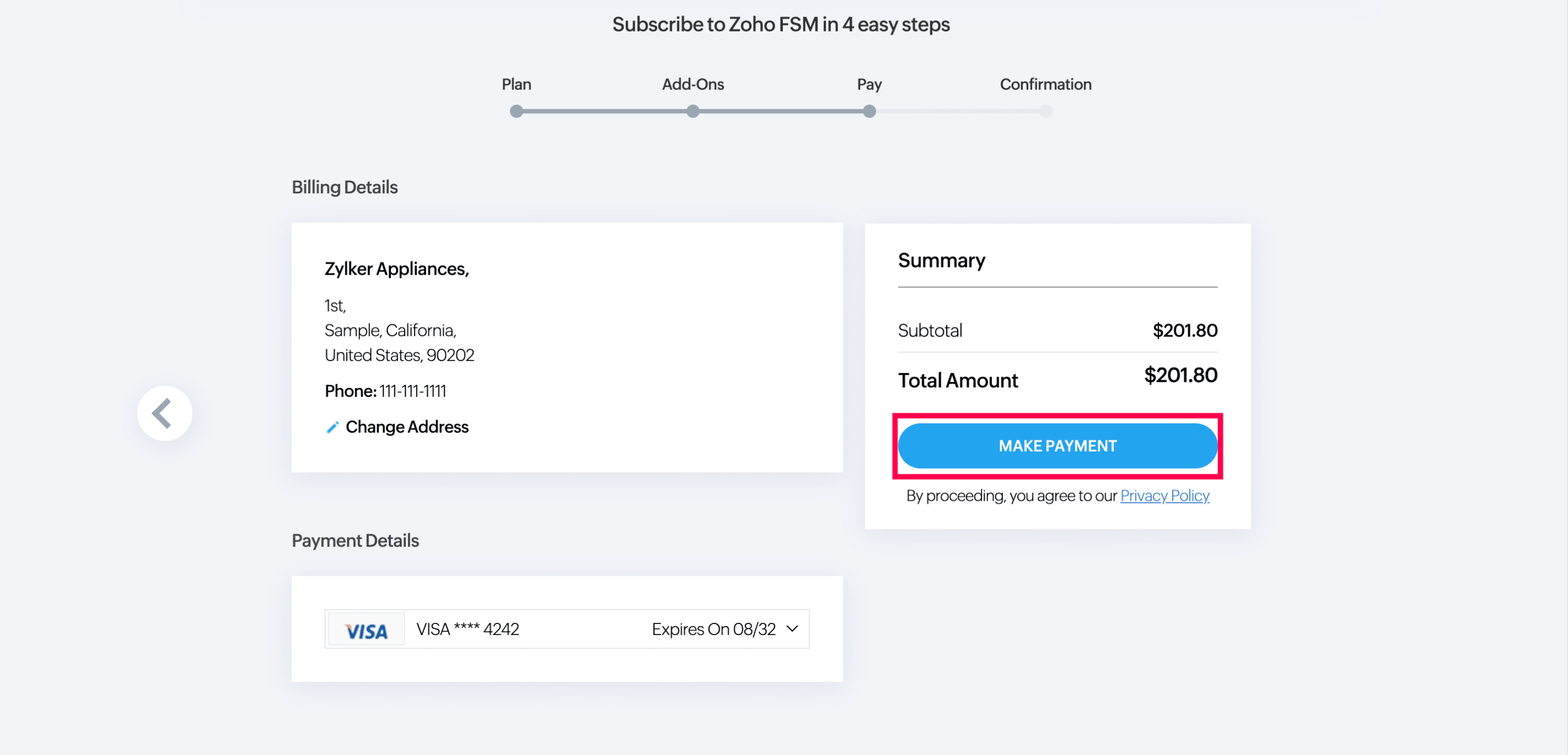Image resolution: width=1568 pixels, height=755 pixels.
Task: Expand the card chevron after the expiry date
Action: [x=792, y=628]
